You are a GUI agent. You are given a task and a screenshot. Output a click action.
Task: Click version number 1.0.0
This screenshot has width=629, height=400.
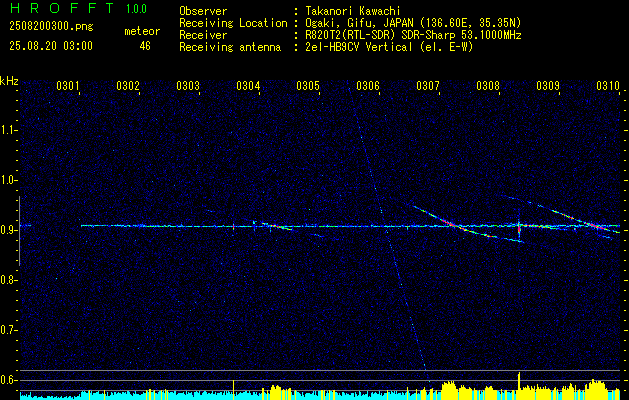tap(136, 8)
